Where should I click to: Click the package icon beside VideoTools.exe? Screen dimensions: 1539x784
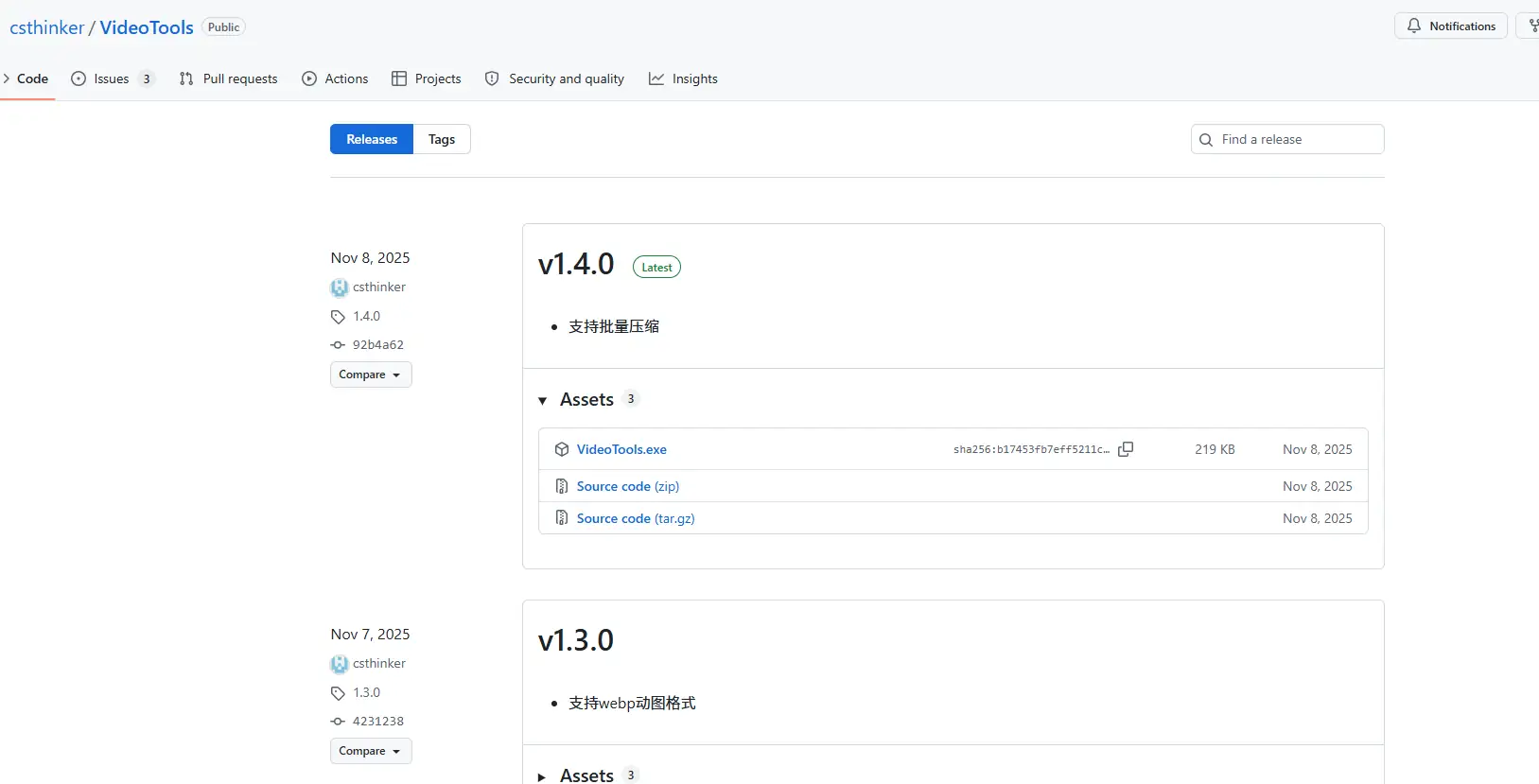click(x=562, y=449)
